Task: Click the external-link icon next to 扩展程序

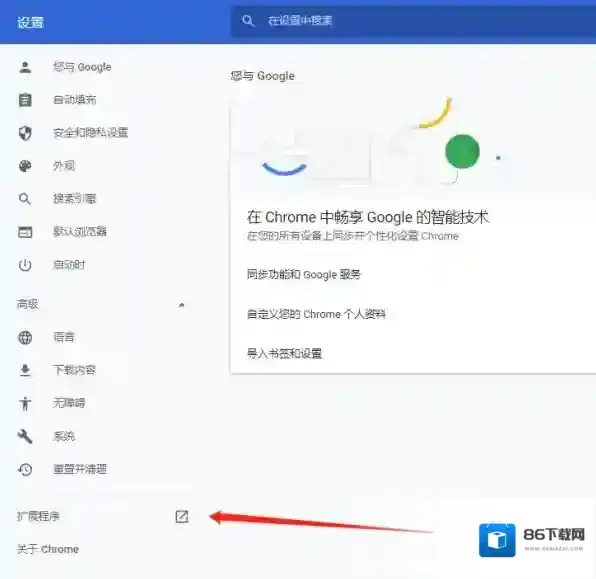Action: (182, 516)
